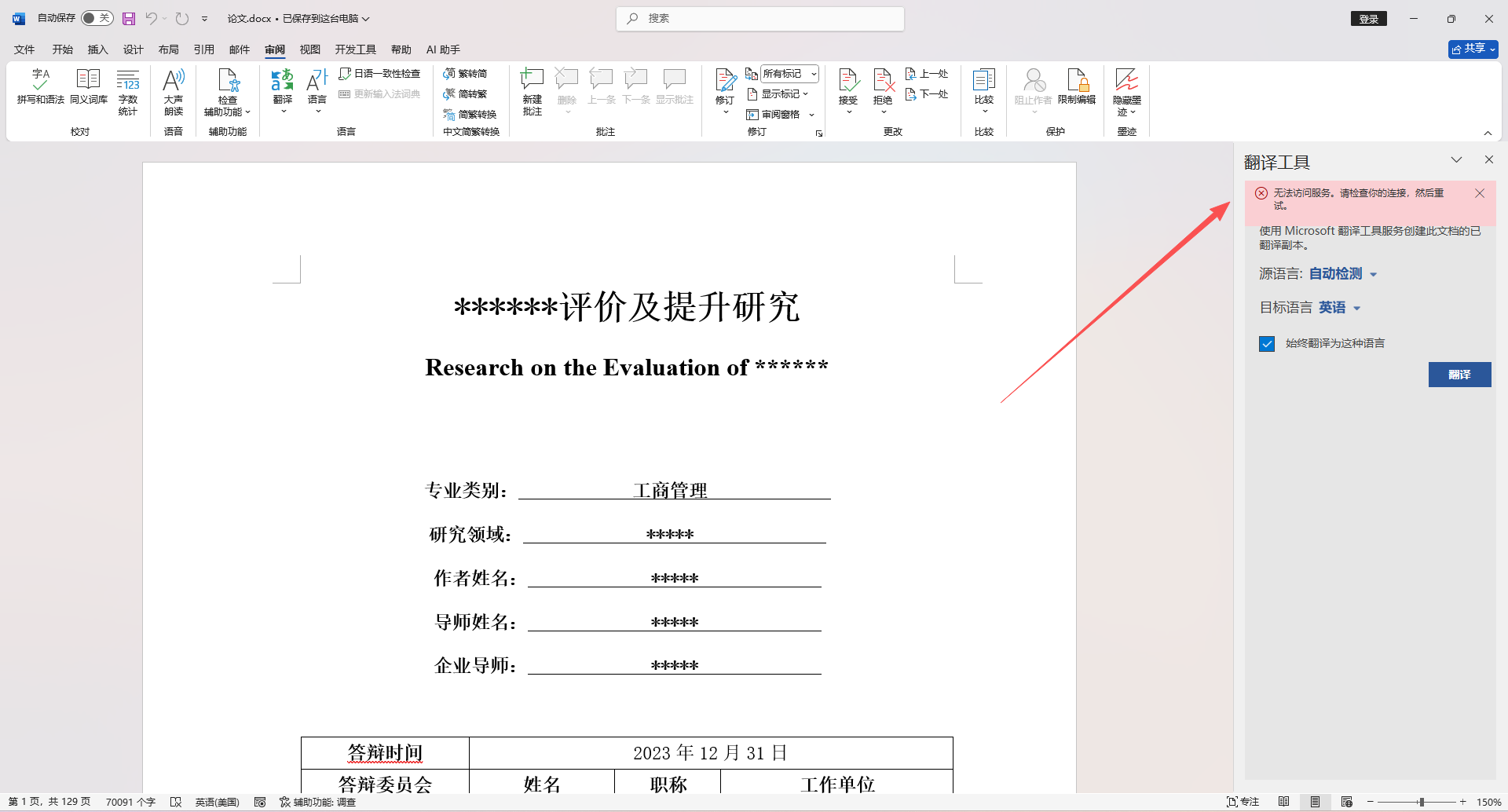Click the 拒绝 reject change icon
This screenshot has height=812, width=1508.
(883, 80)
